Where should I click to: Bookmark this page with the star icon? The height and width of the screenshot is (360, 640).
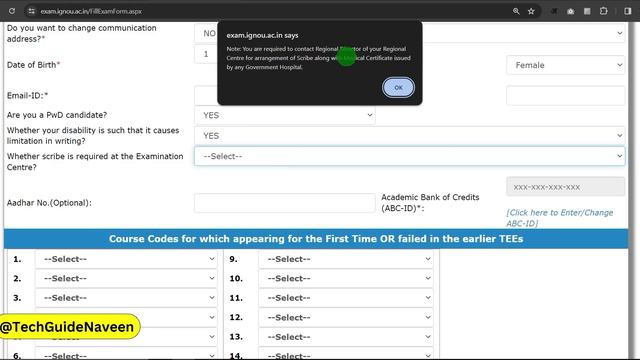point(531,11)
